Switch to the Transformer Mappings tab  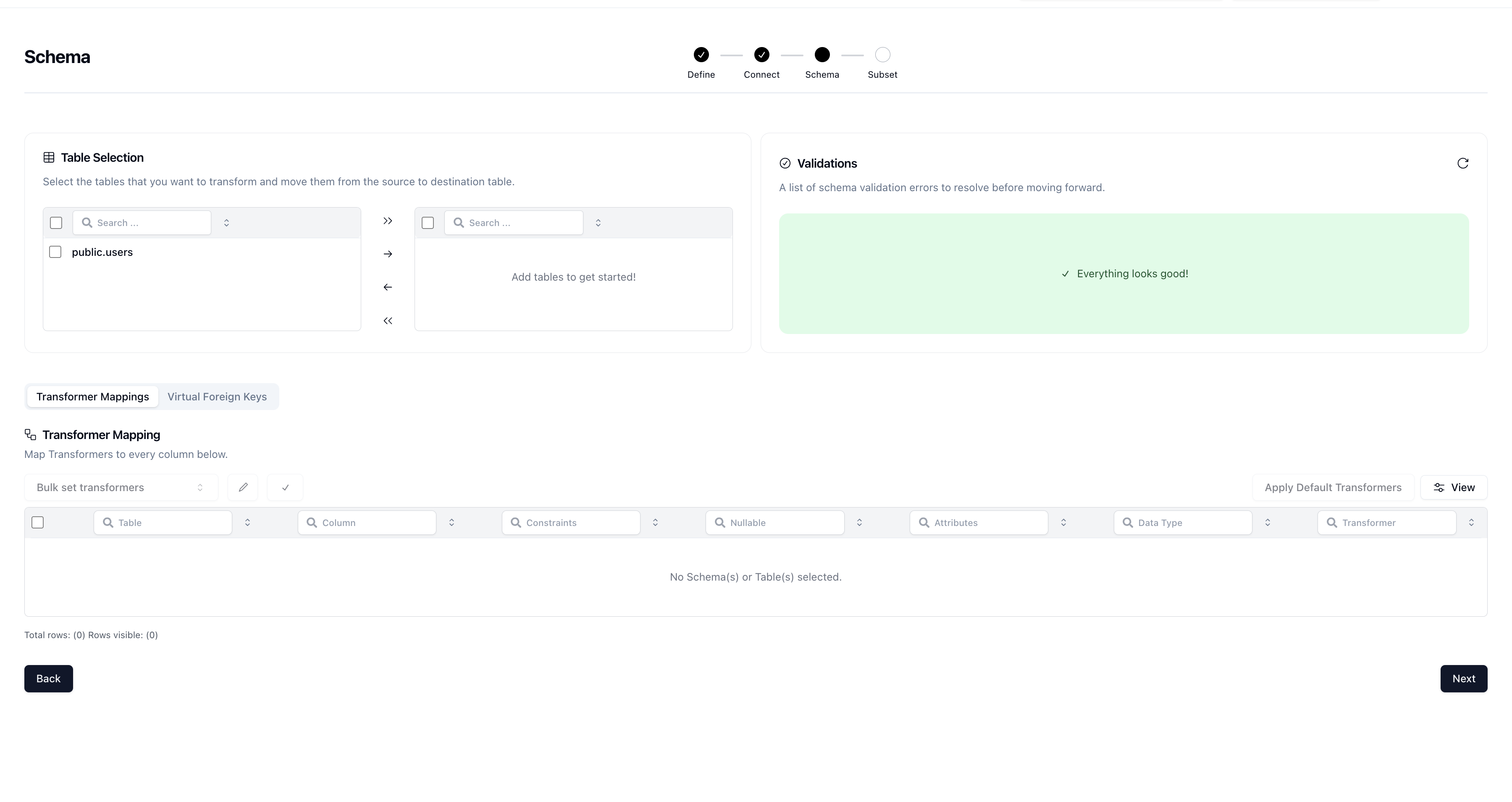pos(93,396)
